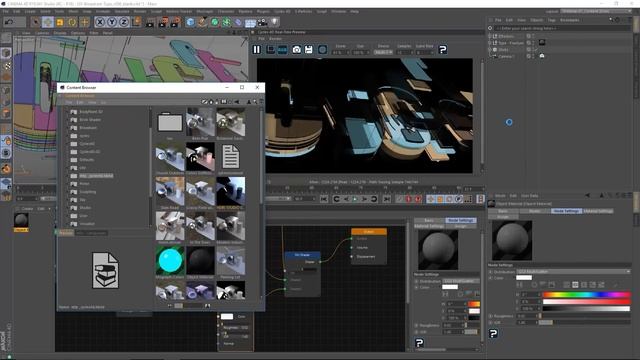Toggle Camera object visibility dots
Screen dimensions: 640x360
click(533, 56)
